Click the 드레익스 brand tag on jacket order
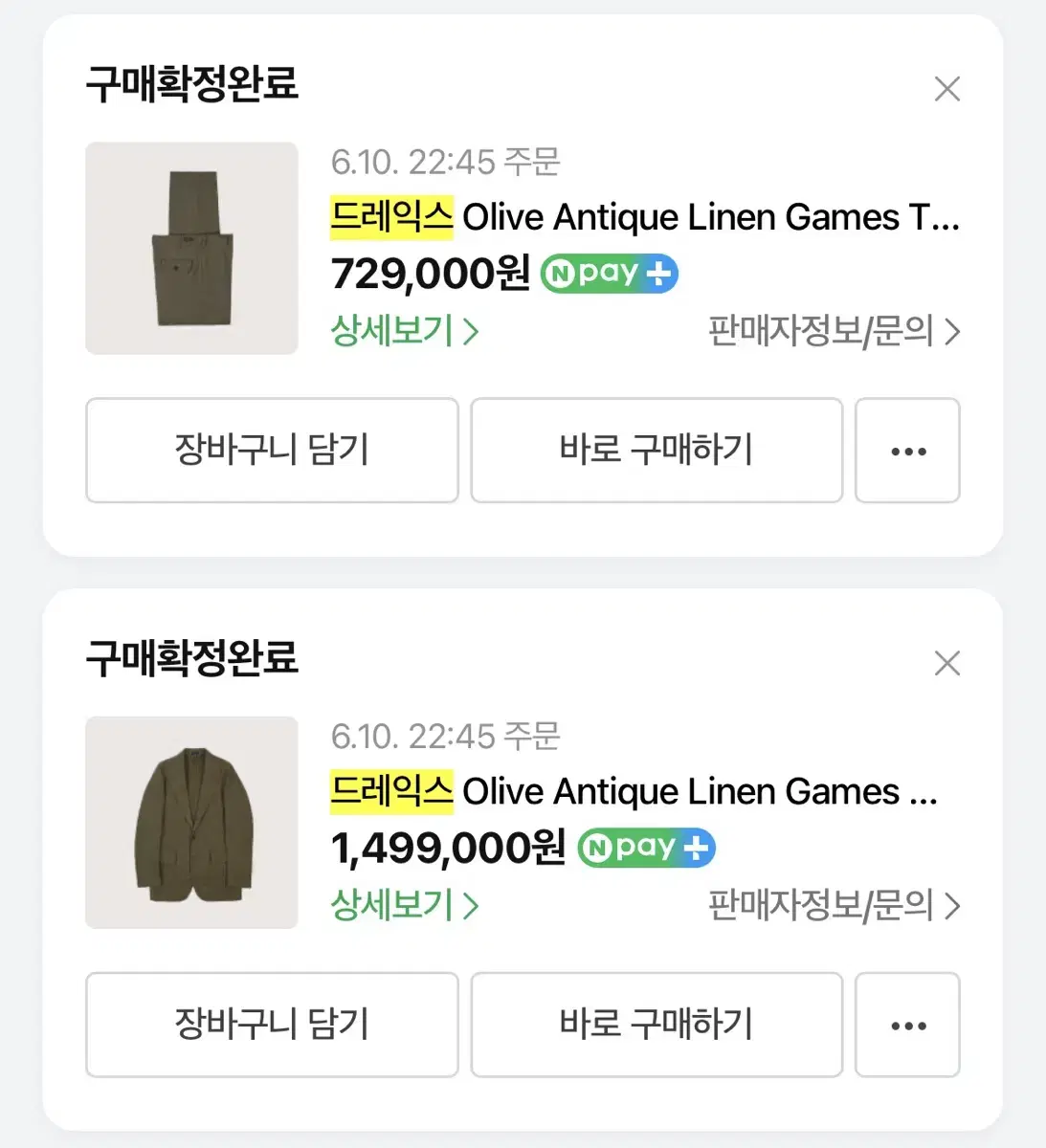Screen dimensions: 1046x1148 tap(391, 792)
